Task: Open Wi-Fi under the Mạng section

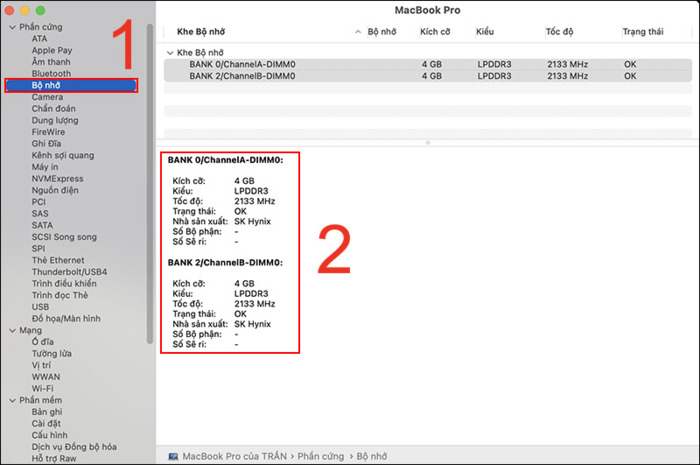Action: coord(42,388)
